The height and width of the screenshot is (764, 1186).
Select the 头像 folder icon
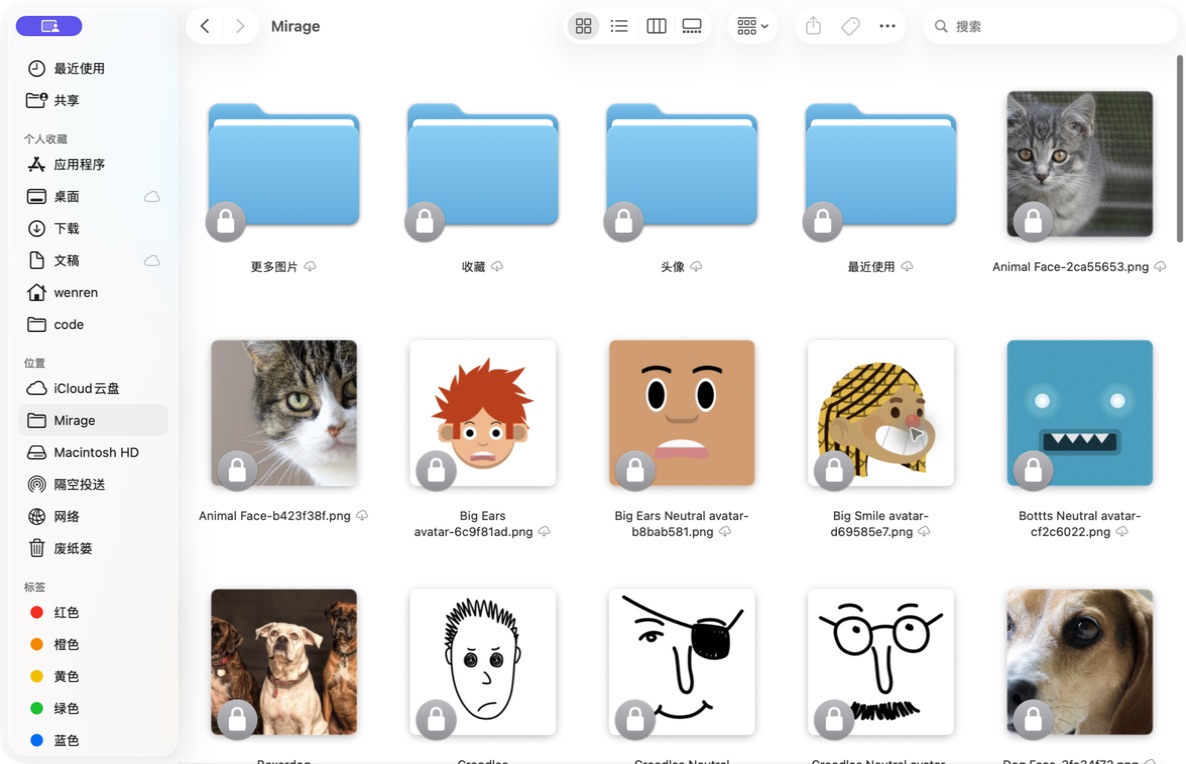(681, 165)
